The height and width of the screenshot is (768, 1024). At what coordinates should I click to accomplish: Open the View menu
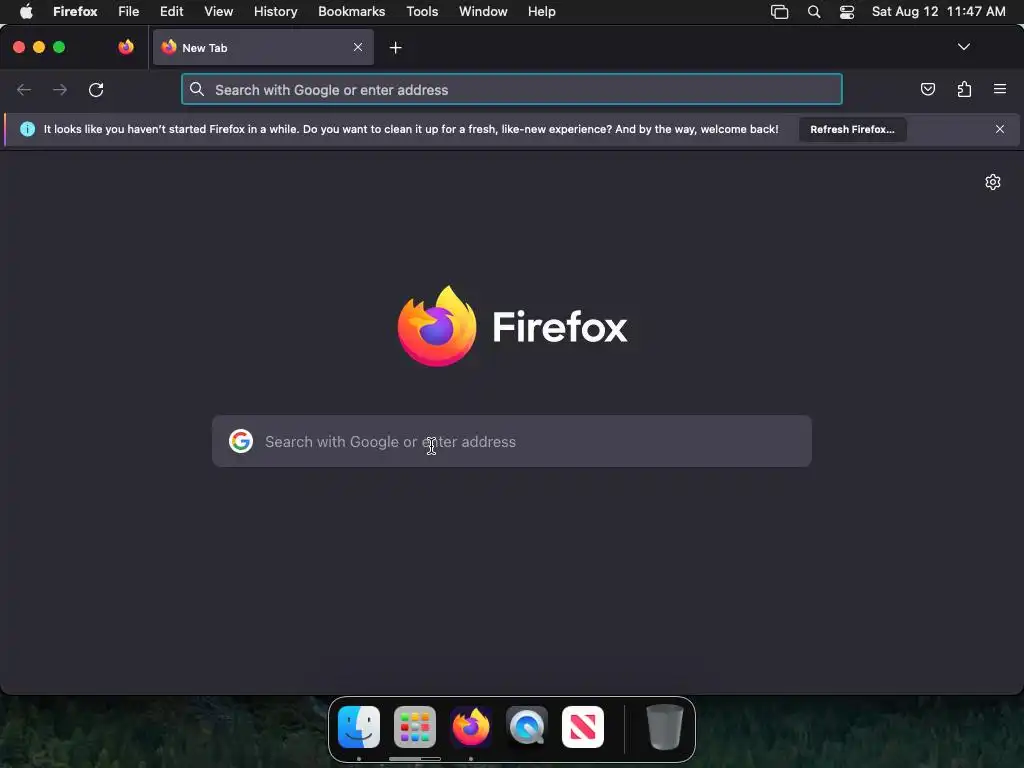pyautogui.click(x=218, y=12)
